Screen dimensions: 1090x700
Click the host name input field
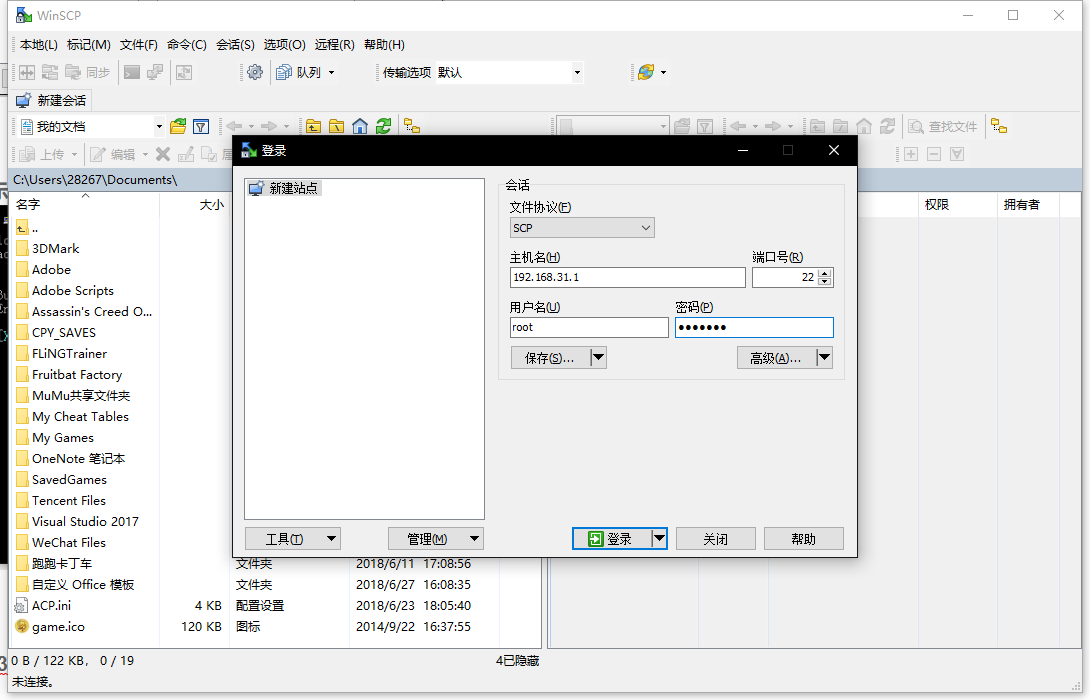[627, 277]
